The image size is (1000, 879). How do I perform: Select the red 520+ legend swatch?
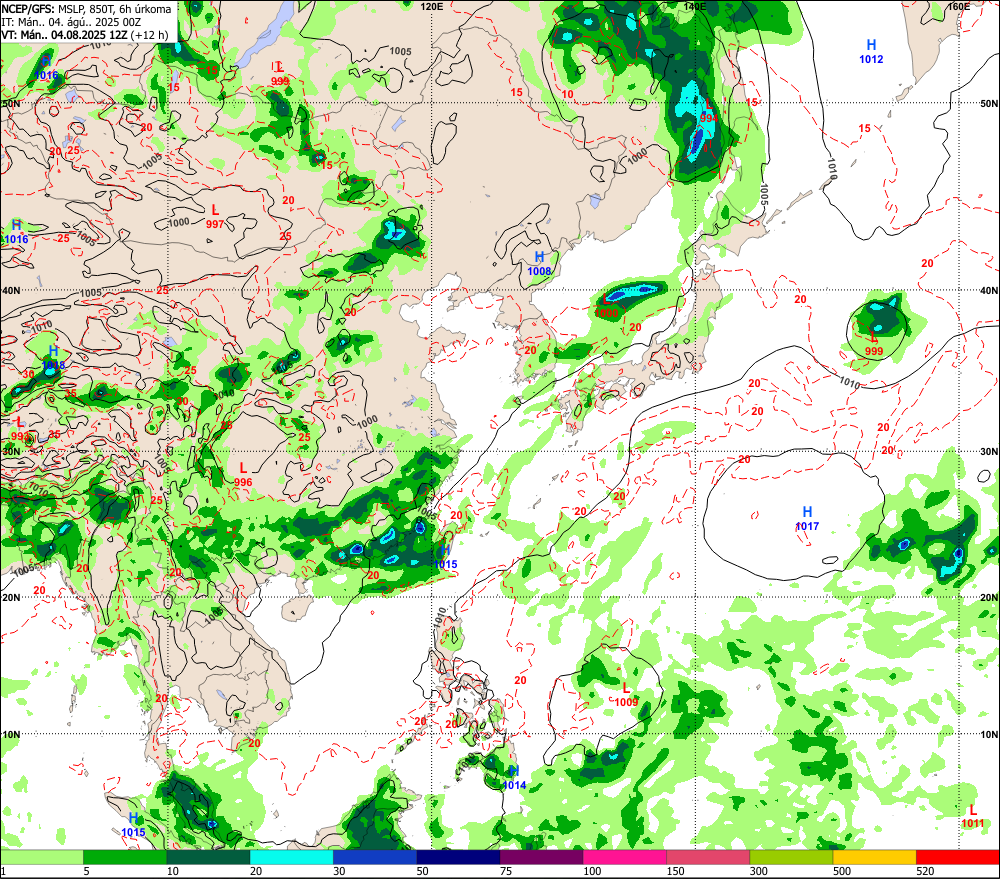pos(958,857)
